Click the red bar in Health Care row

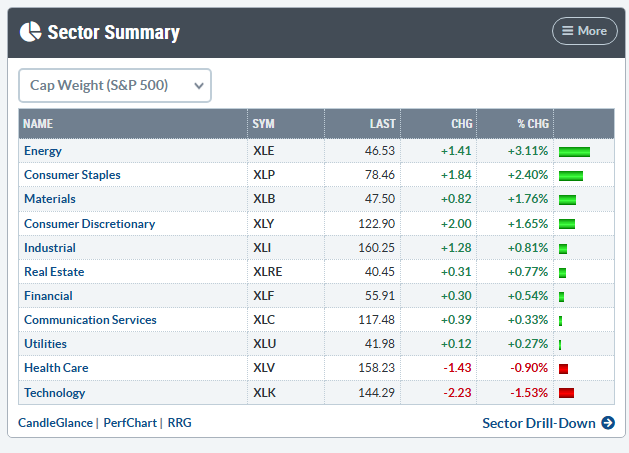click(x=564, y=369)
